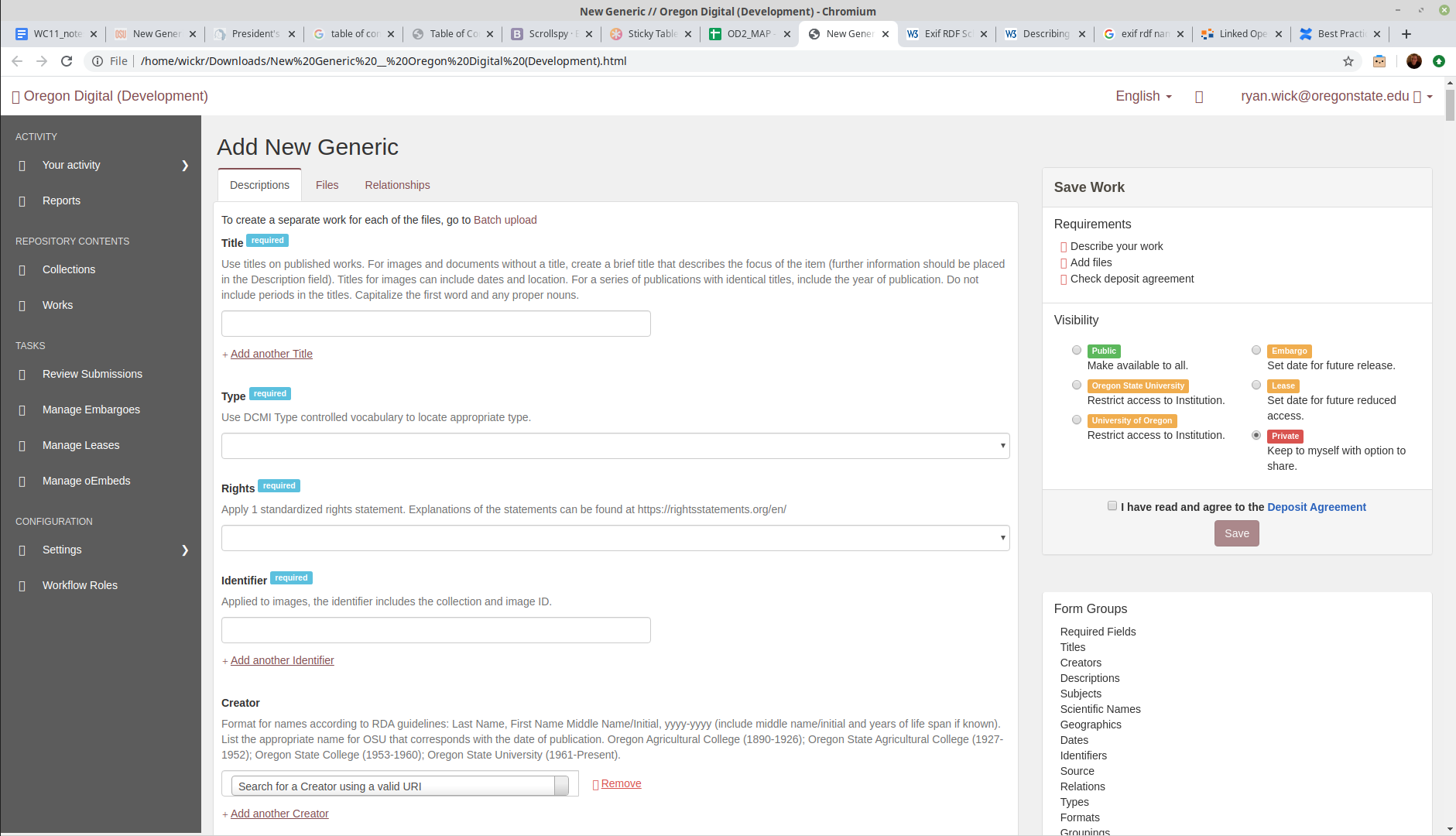Close the OD2_MAP spreadsheet tab

[787, 34]
